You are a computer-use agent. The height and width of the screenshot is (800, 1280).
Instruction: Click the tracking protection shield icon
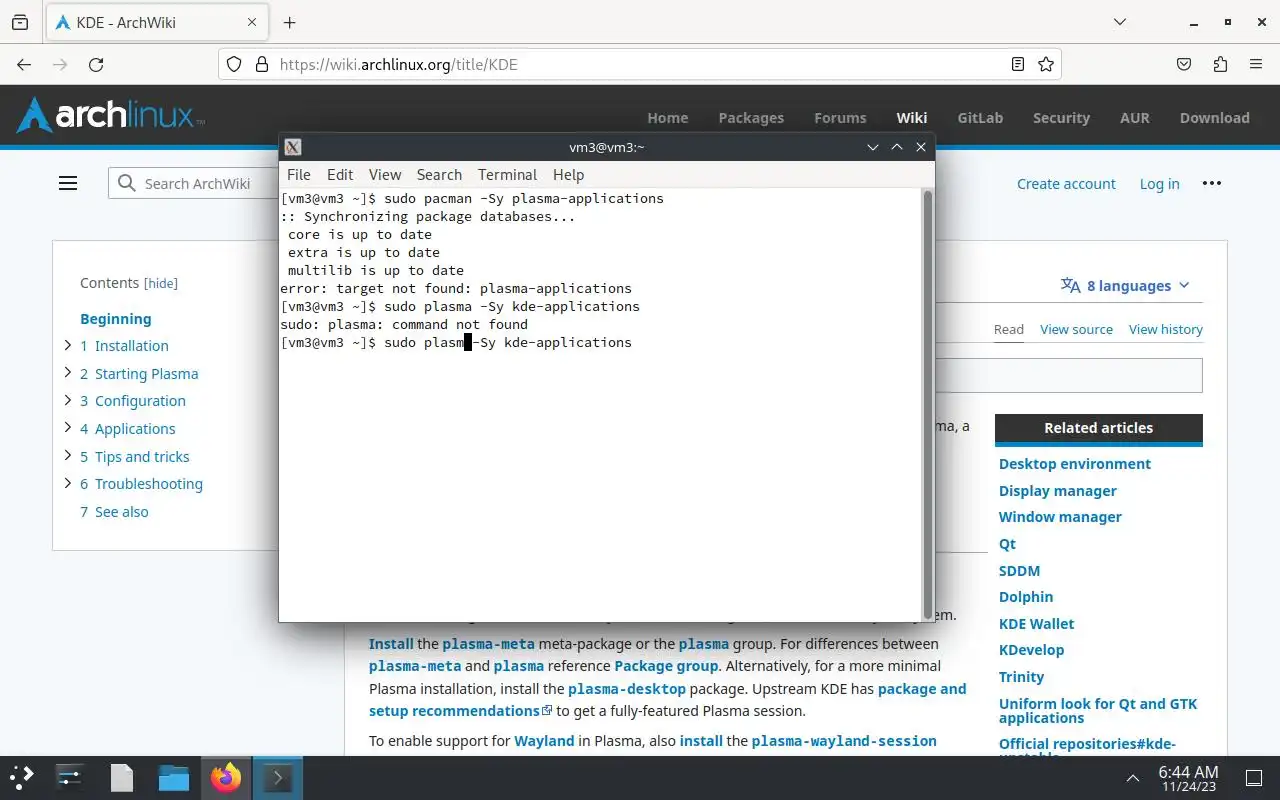click(x=234, y=64)
